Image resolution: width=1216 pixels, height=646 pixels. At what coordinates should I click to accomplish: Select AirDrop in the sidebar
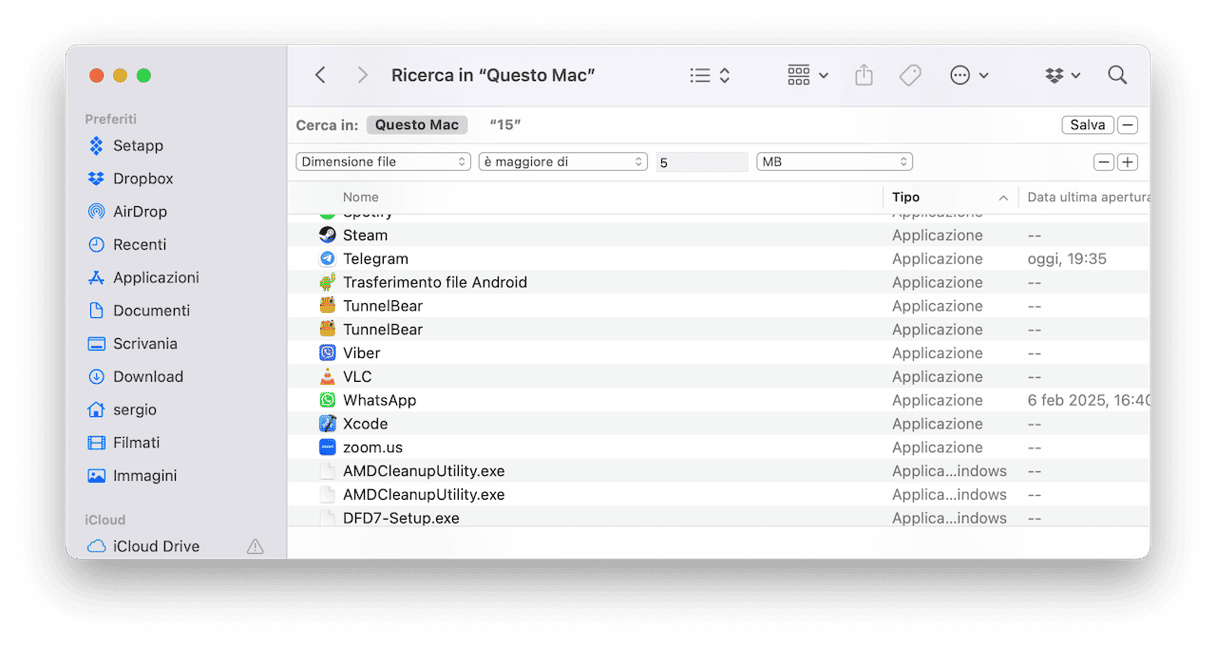pos(140,212)
